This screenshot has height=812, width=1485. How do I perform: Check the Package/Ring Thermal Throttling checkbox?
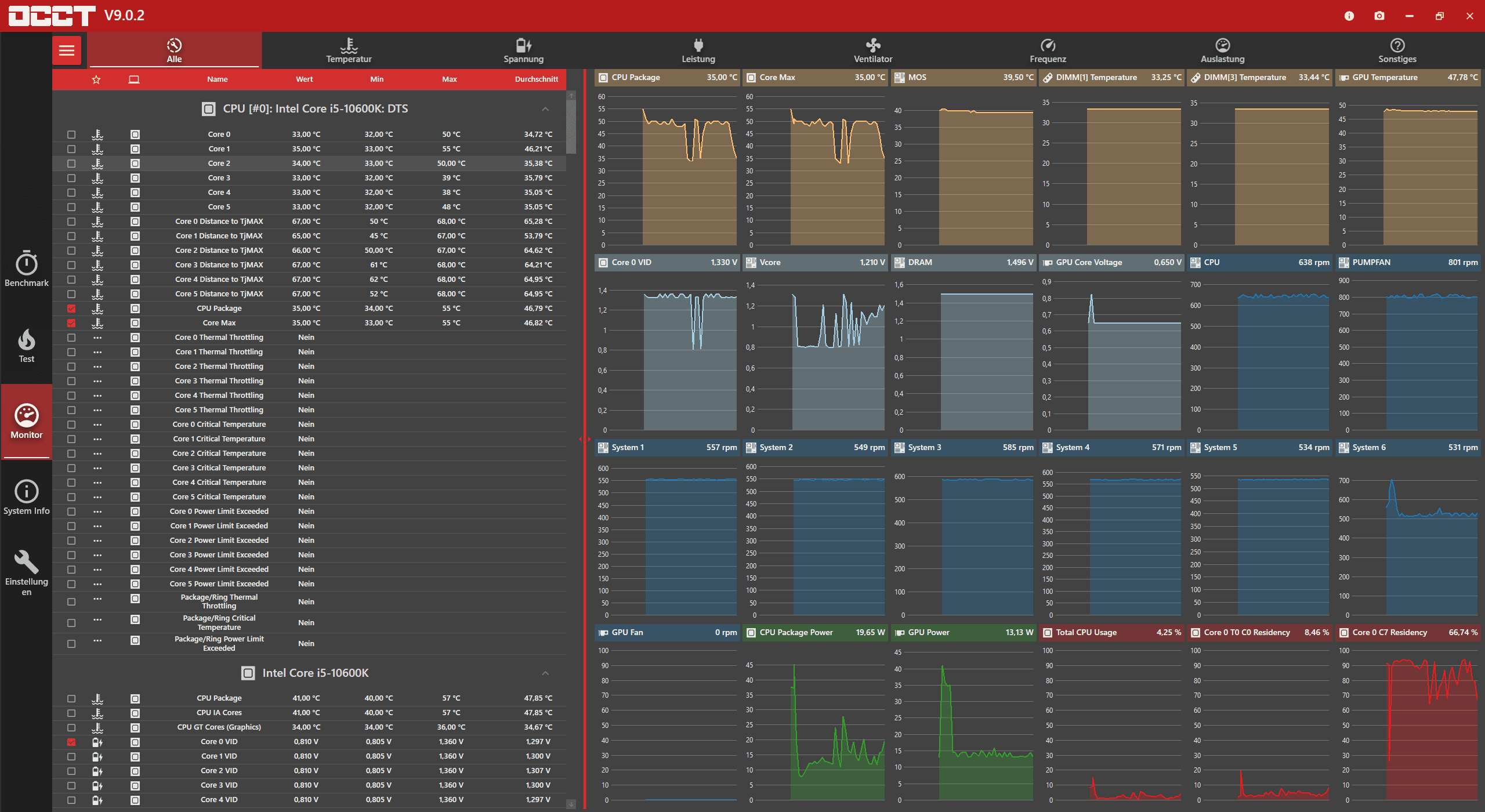click(x=71, y=602)
